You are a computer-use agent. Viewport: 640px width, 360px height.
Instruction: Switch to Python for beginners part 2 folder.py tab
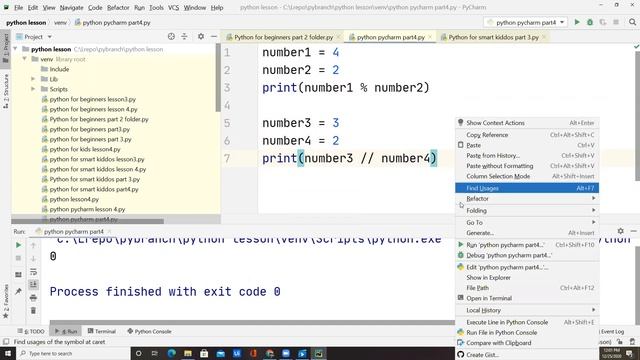(x=283, y=37)
